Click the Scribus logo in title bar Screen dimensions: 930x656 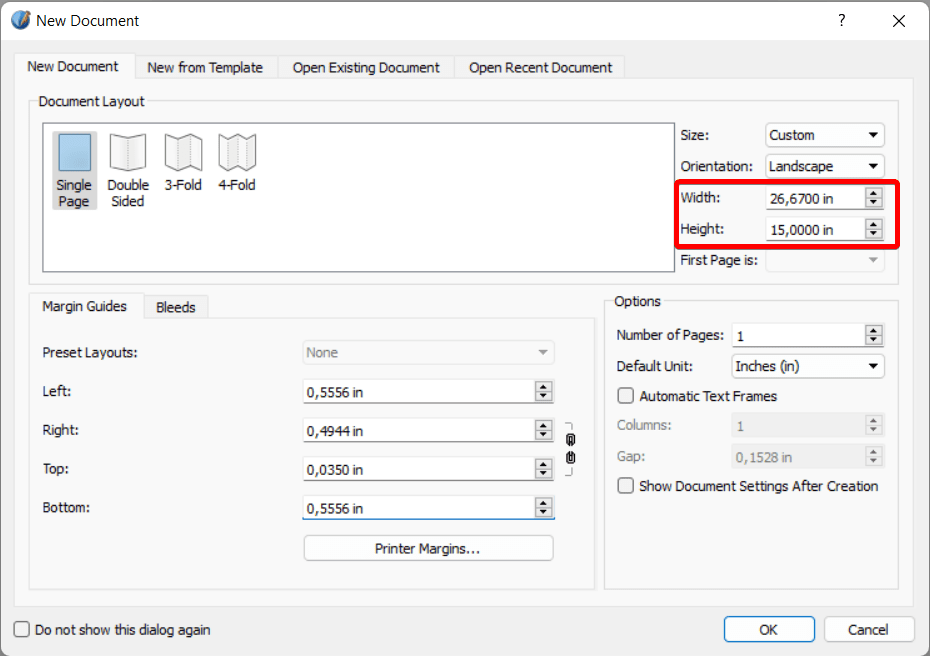click(20, 20)
